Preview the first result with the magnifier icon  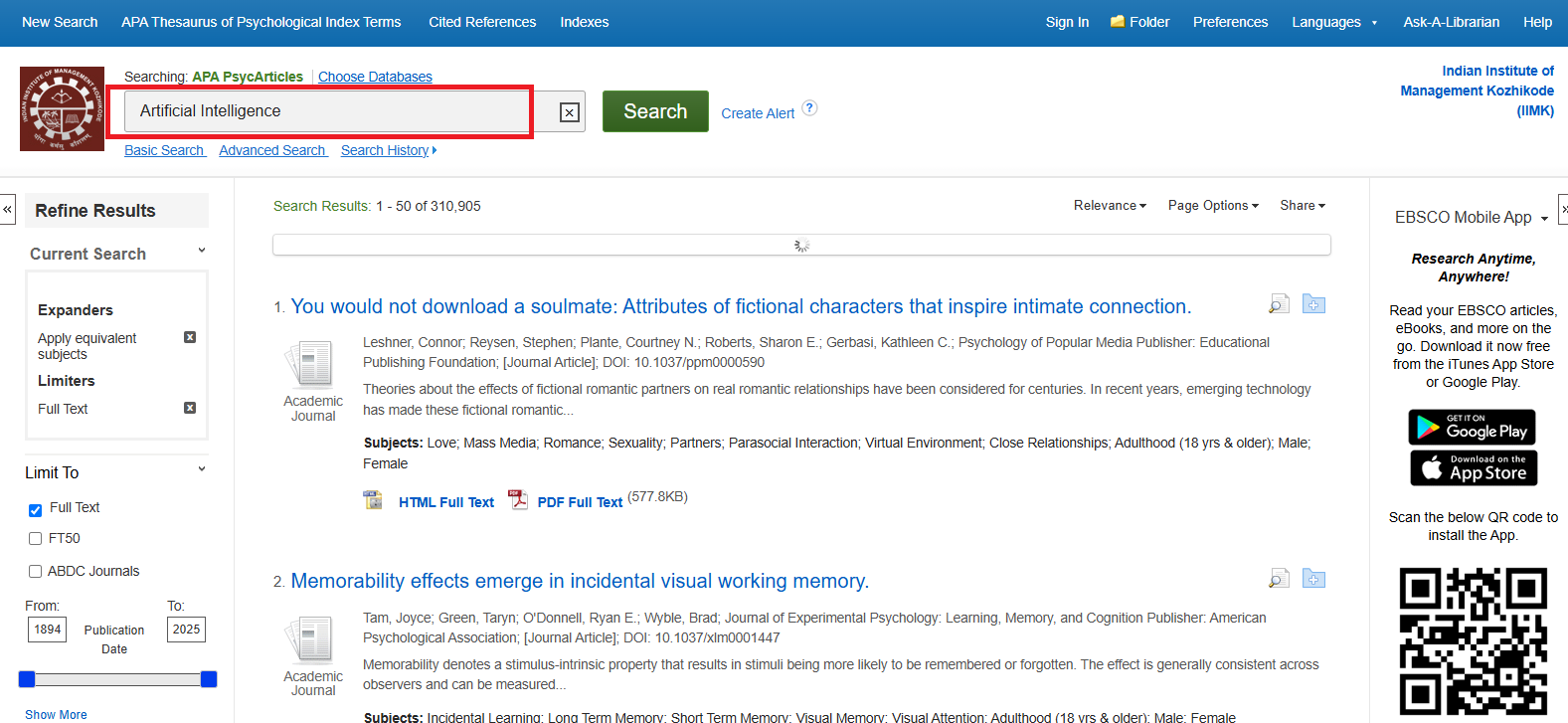pyautogui.click(x=1279, y=304)
